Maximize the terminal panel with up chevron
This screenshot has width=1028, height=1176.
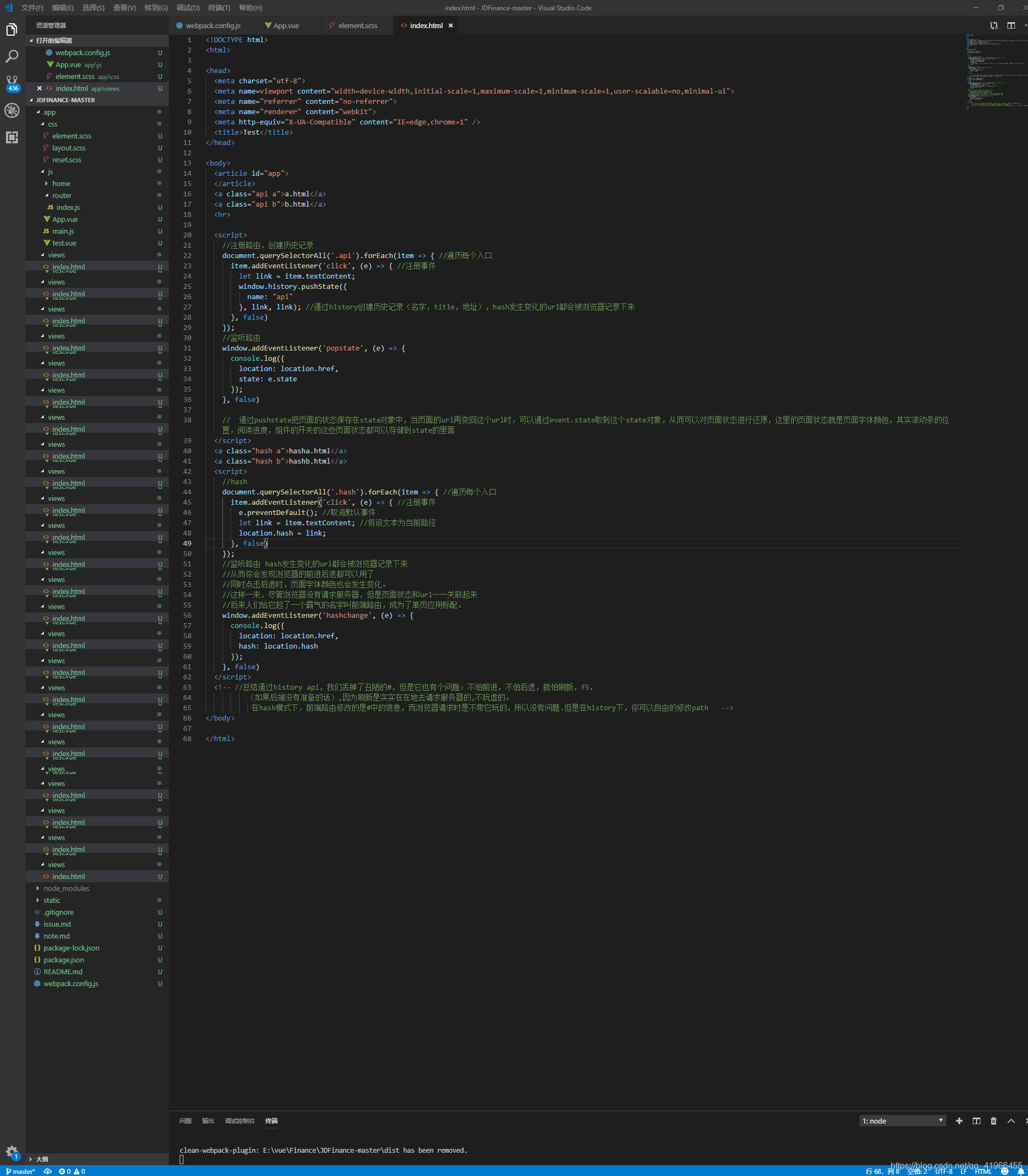coord(1011,1121)
